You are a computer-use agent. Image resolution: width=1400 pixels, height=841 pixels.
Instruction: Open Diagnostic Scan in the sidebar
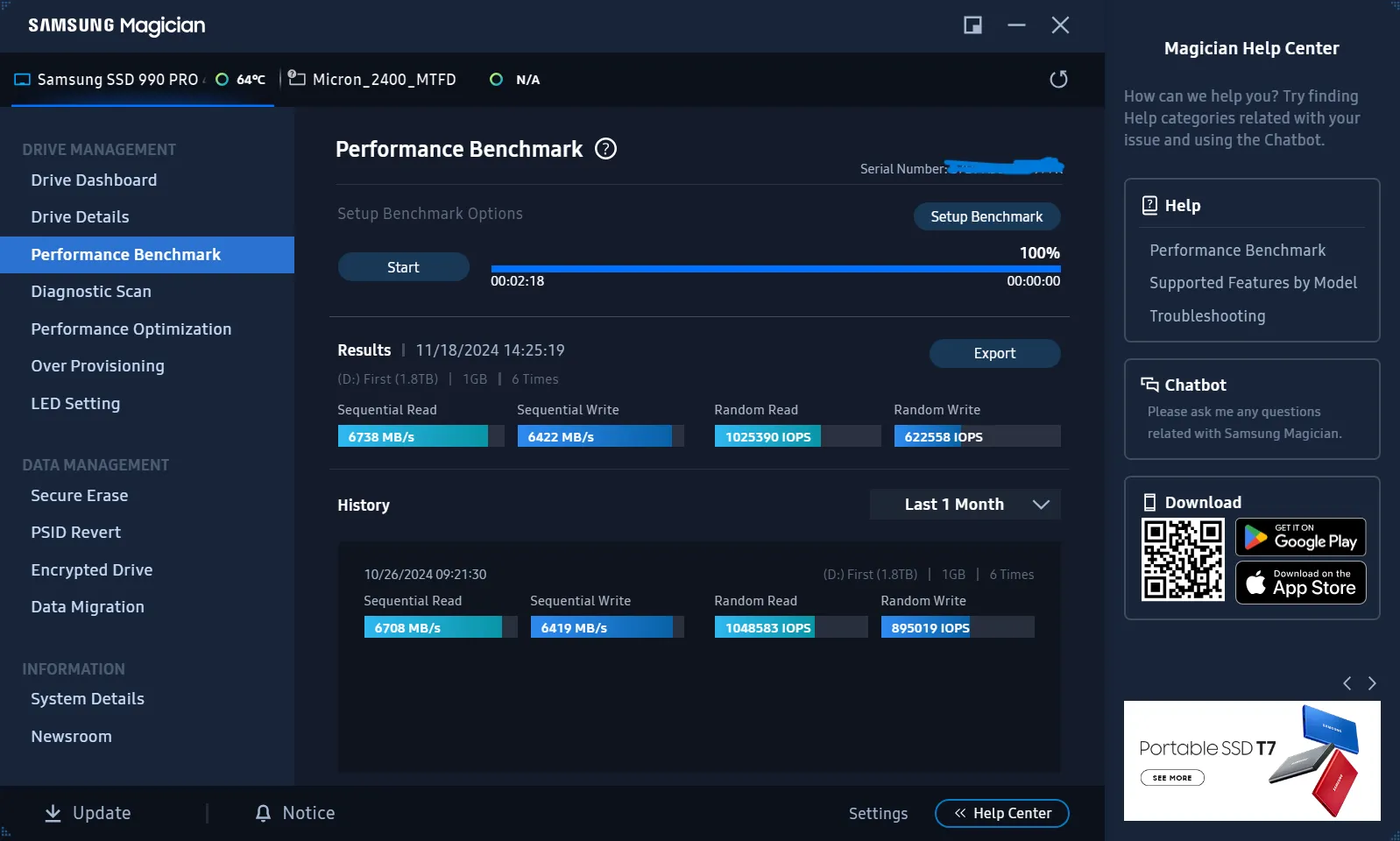click(91, 292)
